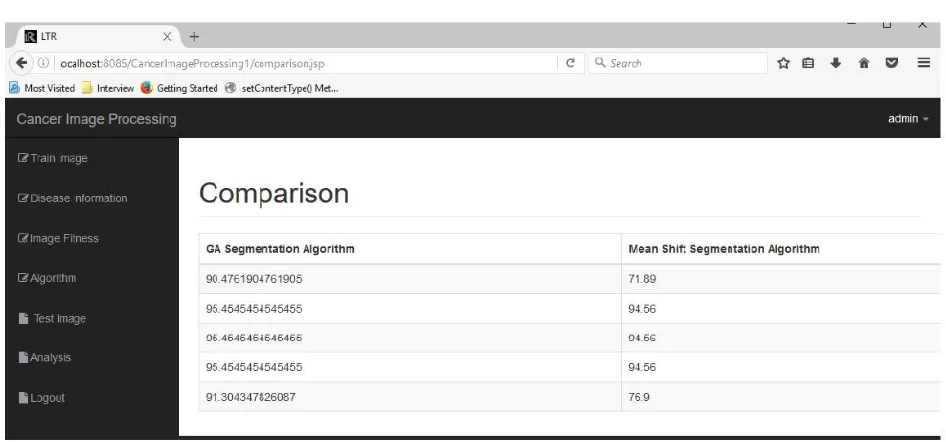Click the site info icon in the address bar

coord(43,63)
